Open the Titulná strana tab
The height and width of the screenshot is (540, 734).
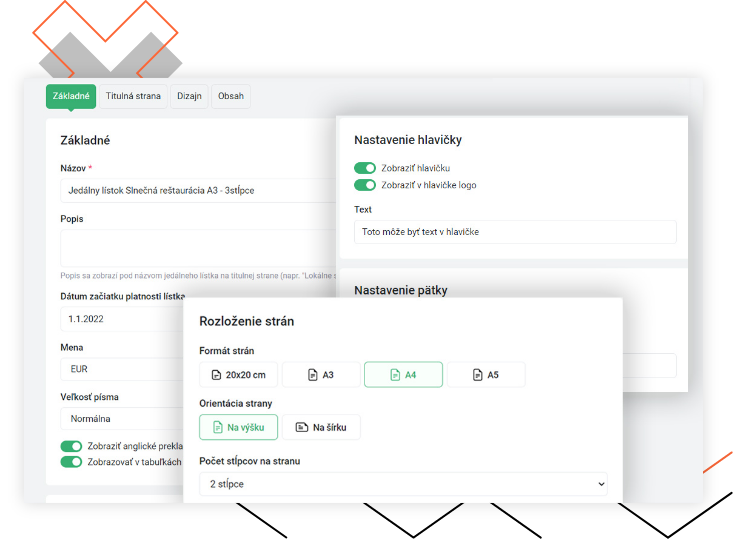[x=133, y=96]
